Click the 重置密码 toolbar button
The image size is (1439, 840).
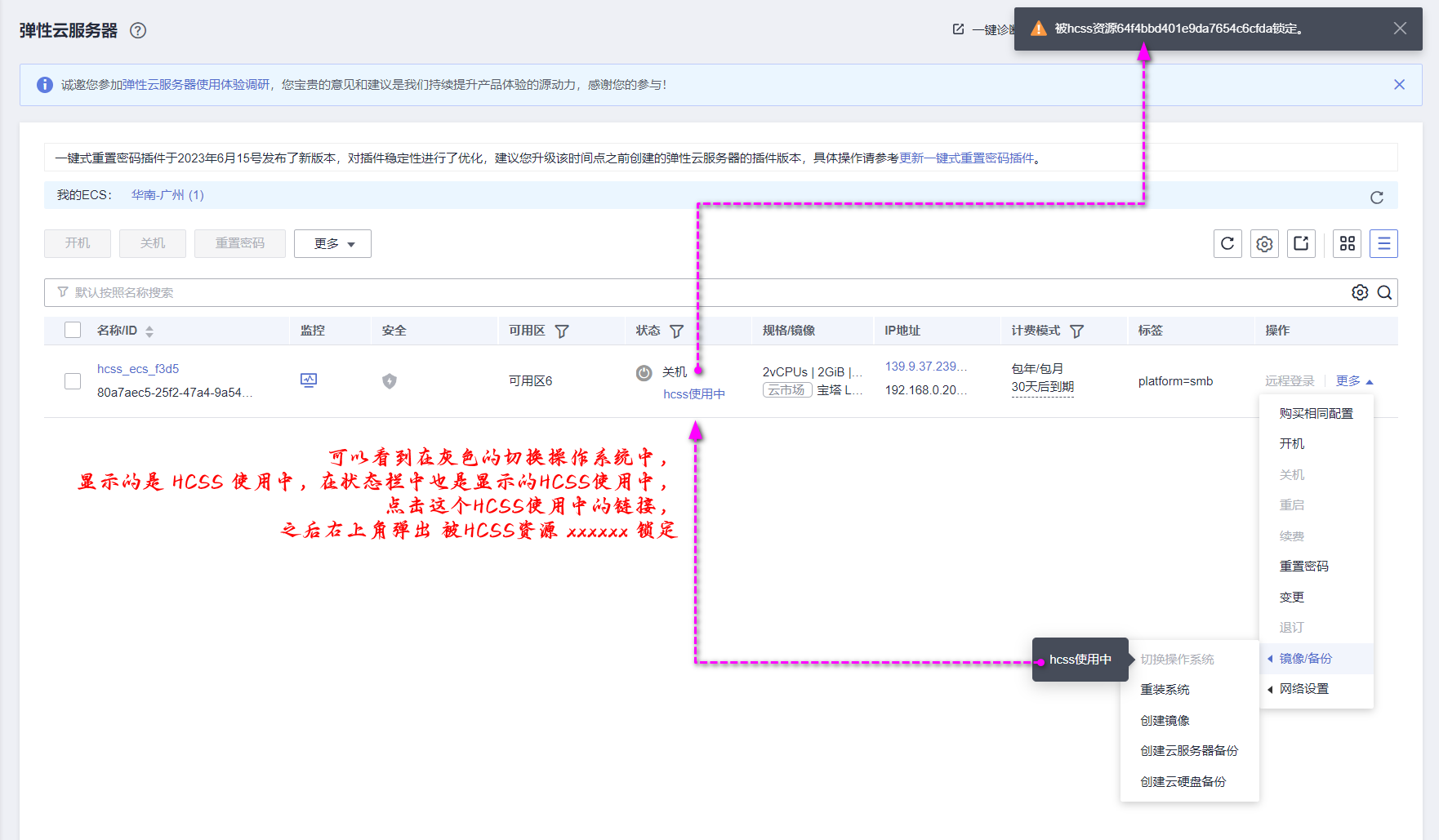(x=240, y=243)
